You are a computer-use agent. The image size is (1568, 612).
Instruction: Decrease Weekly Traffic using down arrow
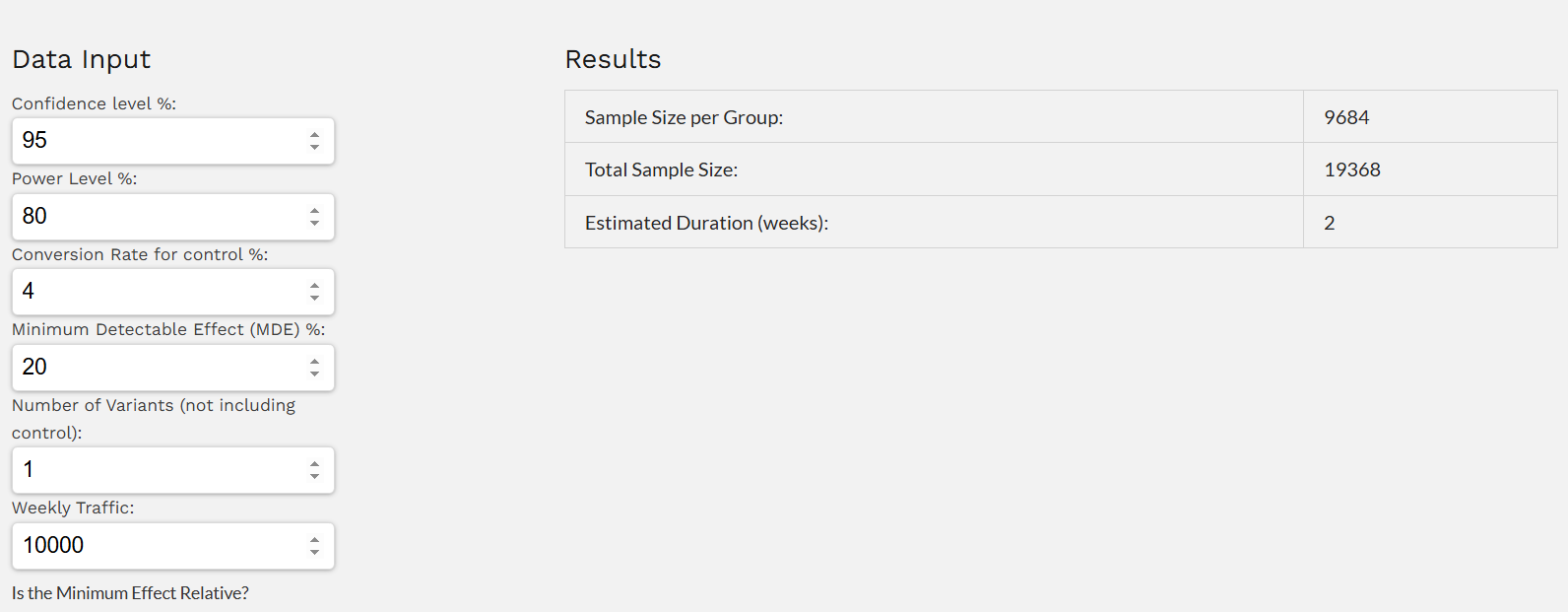coord(313,552)
